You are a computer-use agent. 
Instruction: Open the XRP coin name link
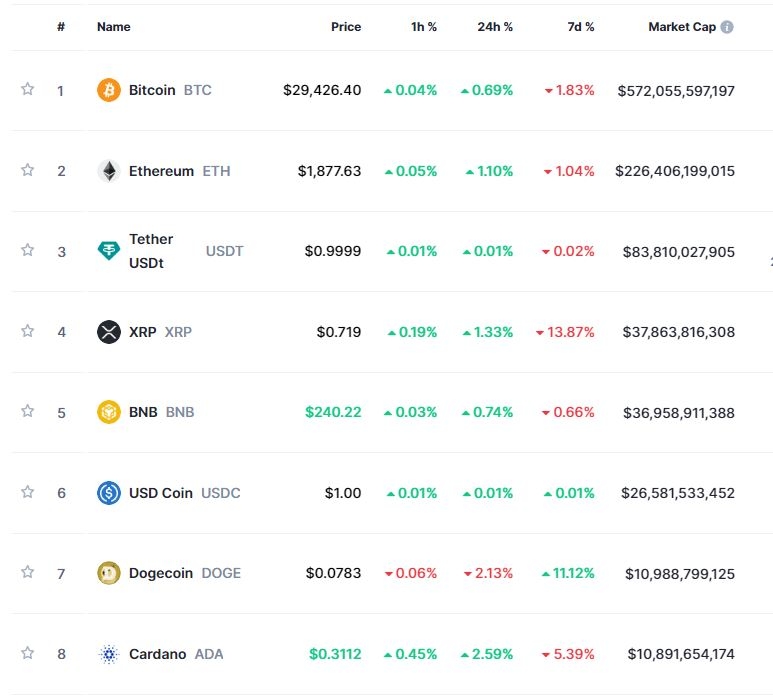[143, 331]
